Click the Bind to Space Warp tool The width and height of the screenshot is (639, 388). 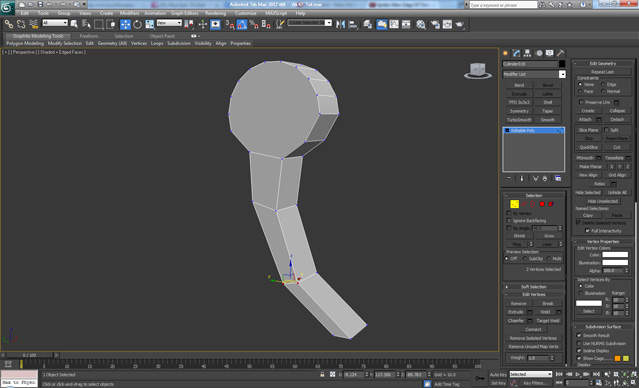point(33,24)
